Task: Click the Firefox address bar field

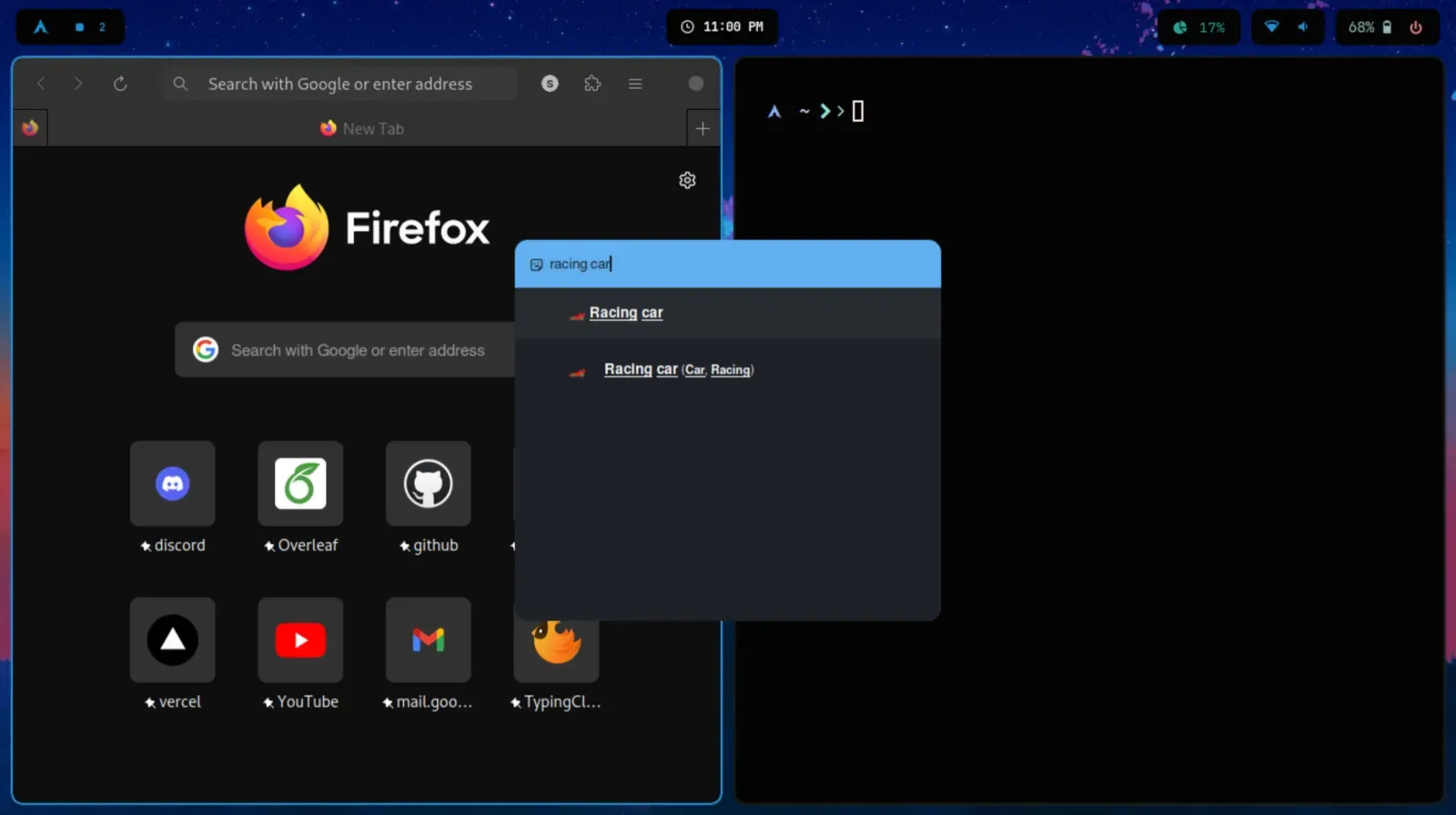Action: click(340, 84)
